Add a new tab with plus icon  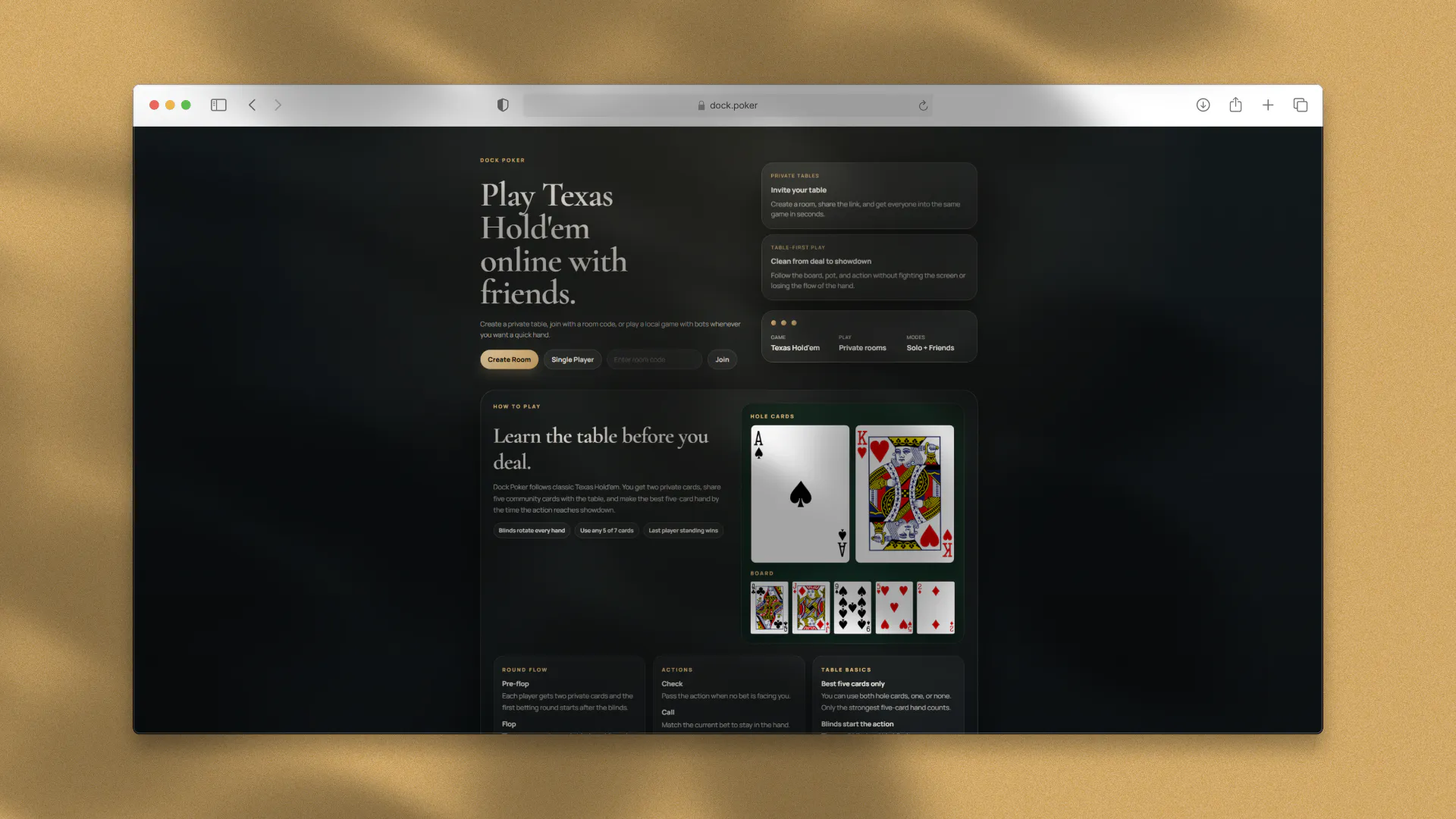point(1268,105)
